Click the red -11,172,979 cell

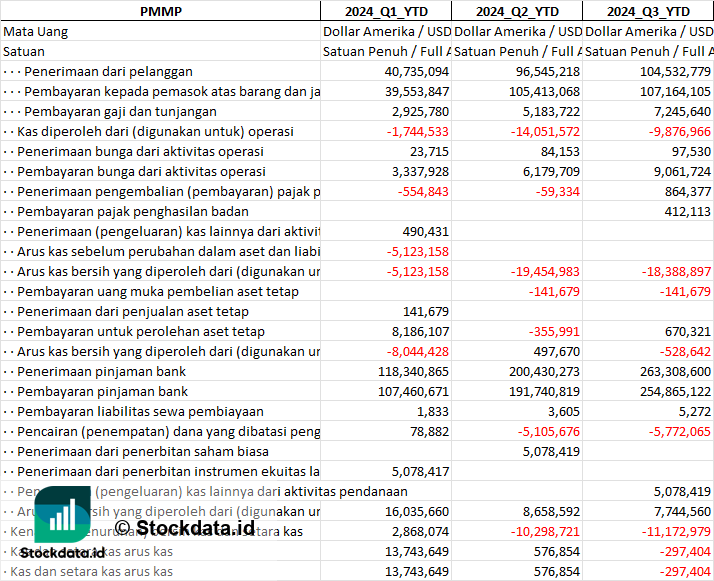[x=648, y=531]
